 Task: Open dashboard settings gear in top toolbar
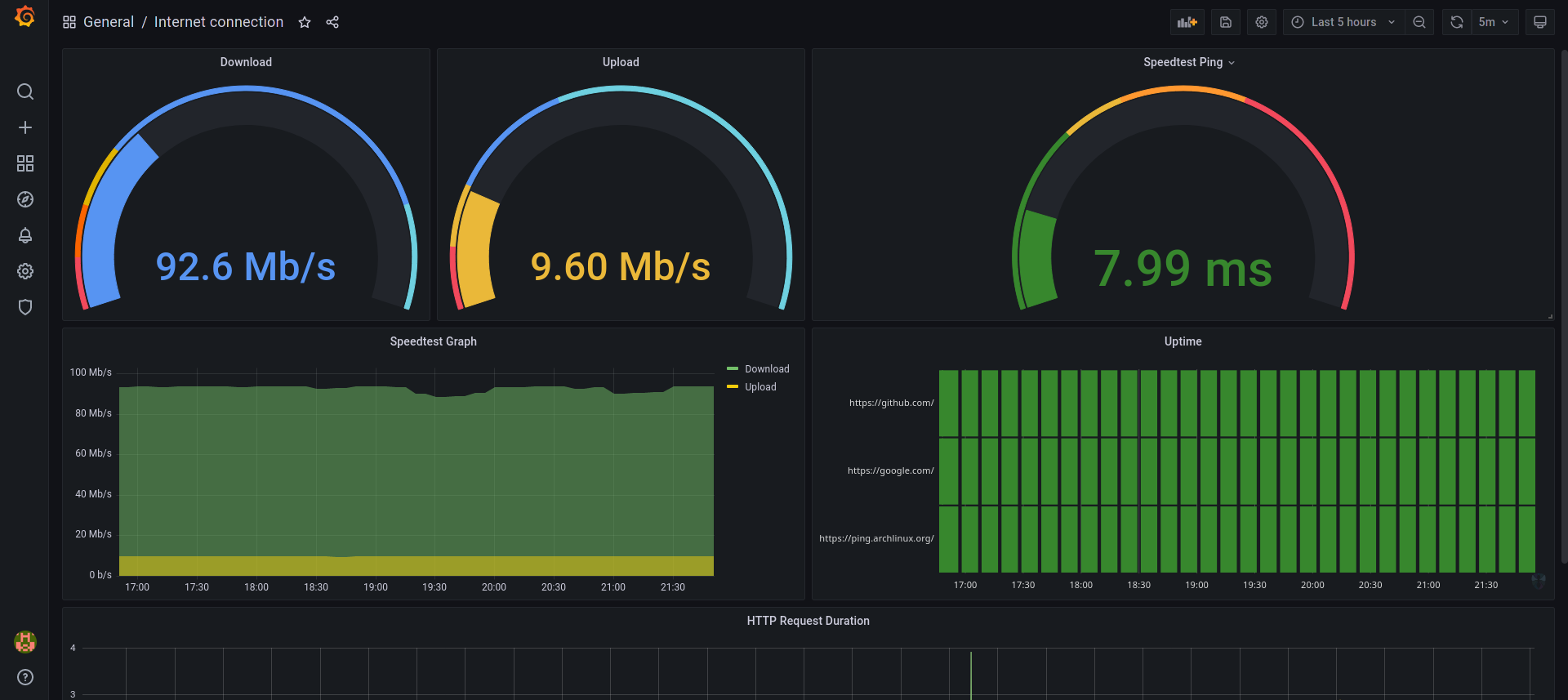click(1262, 22)
